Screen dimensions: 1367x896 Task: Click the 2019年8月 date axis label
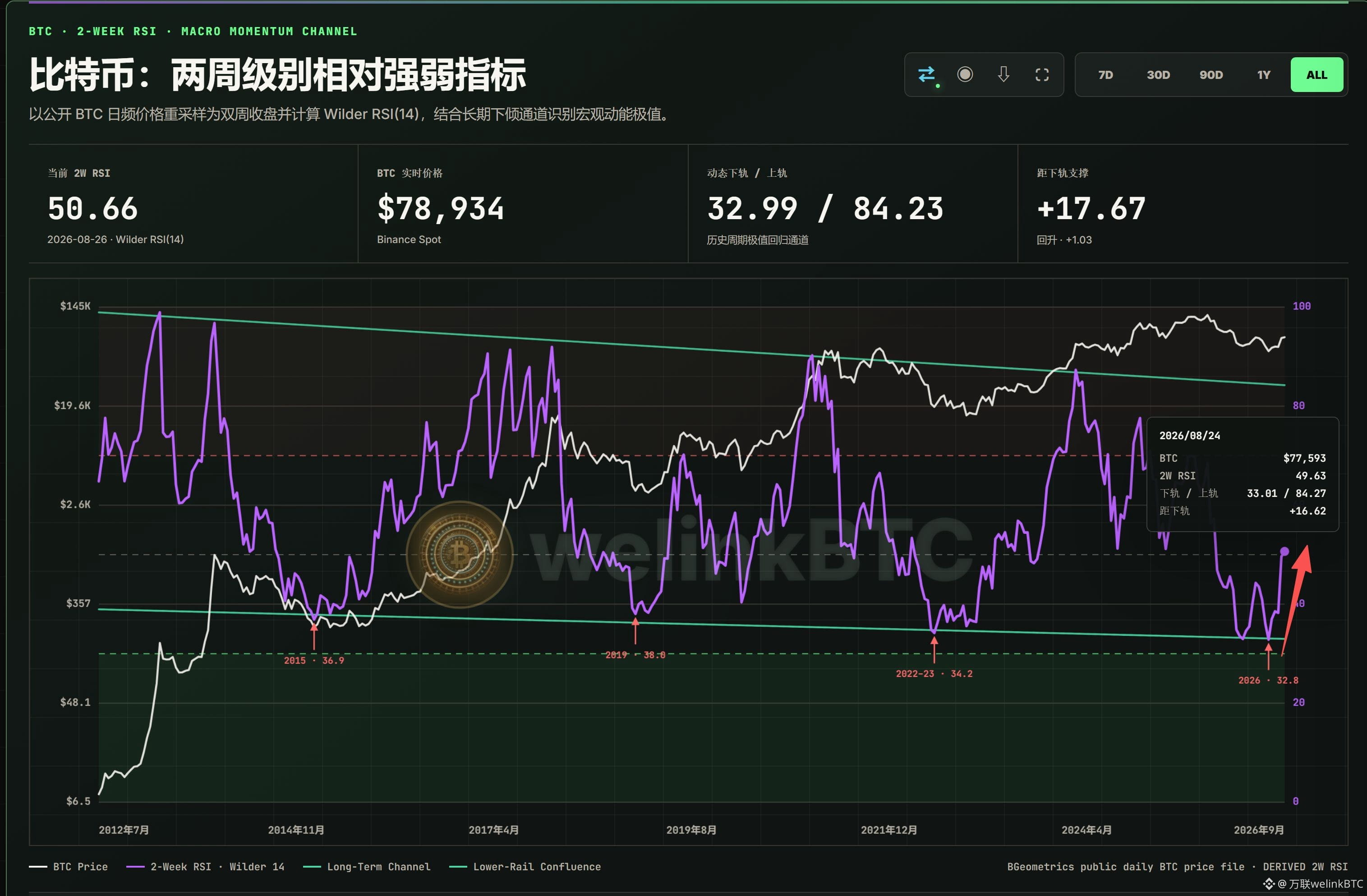(691, 831)
